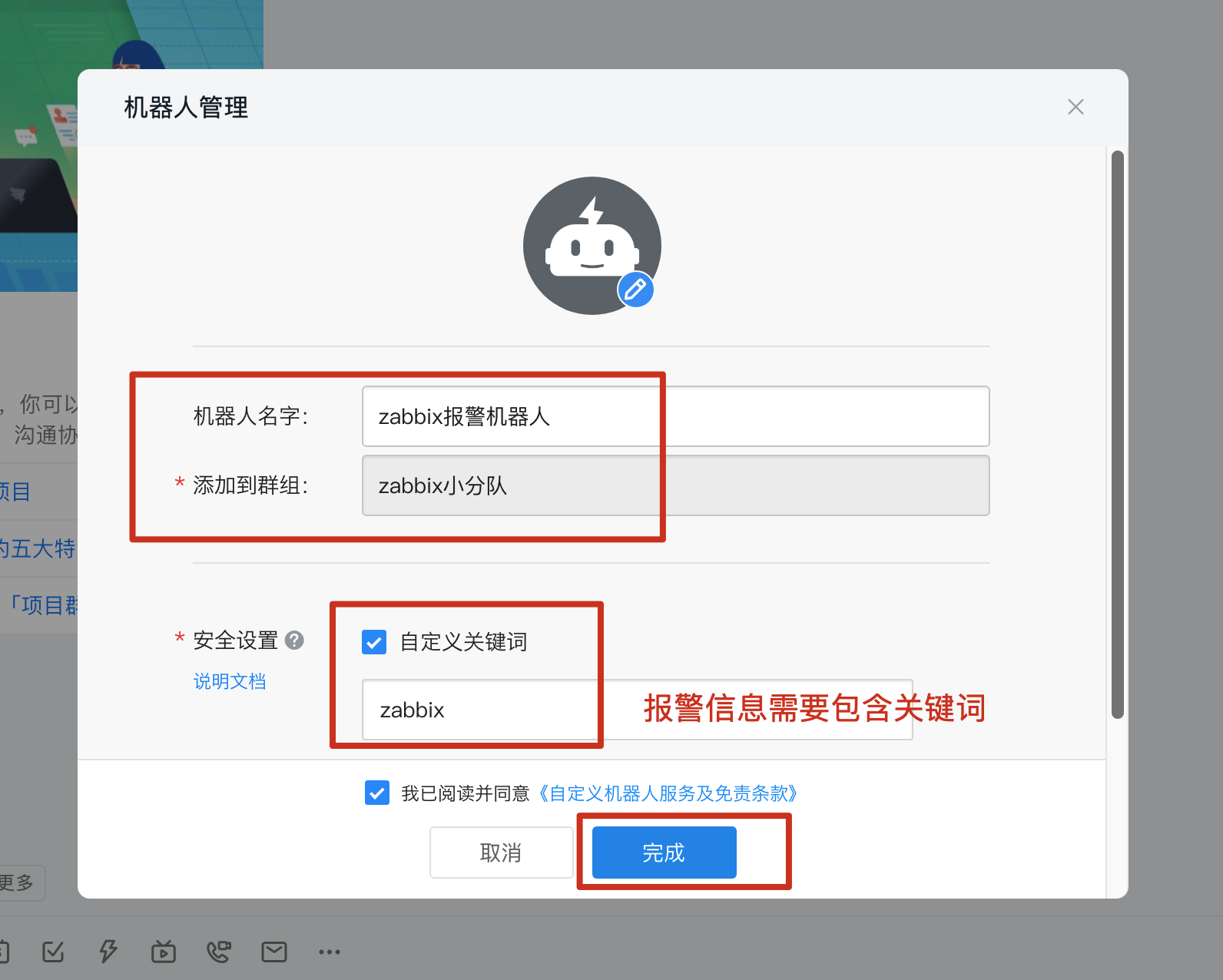Click the mail envelope icon
This screenshot has width=1223, height=980.
pyautogui.click(x=274, y=952)
